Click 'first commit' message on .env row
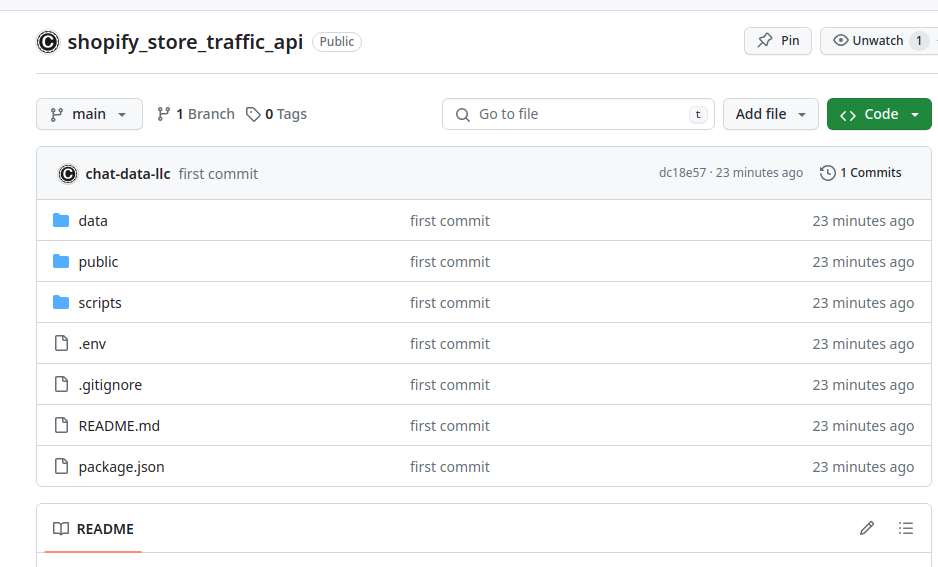Viewport: 938px width, 567px height. (450, 344)
